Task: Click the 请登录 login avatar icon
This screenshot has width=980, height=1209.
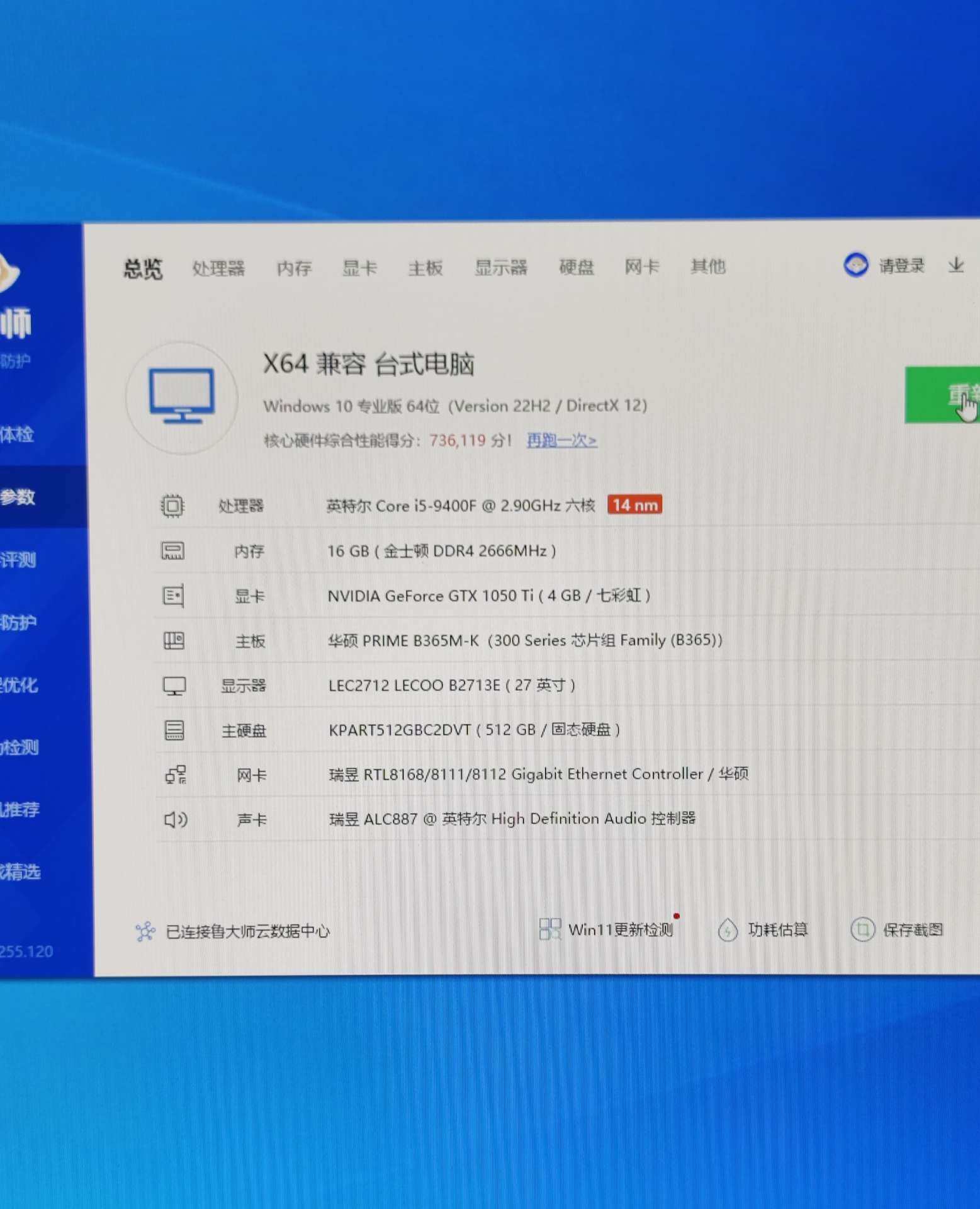Action: 856,265
